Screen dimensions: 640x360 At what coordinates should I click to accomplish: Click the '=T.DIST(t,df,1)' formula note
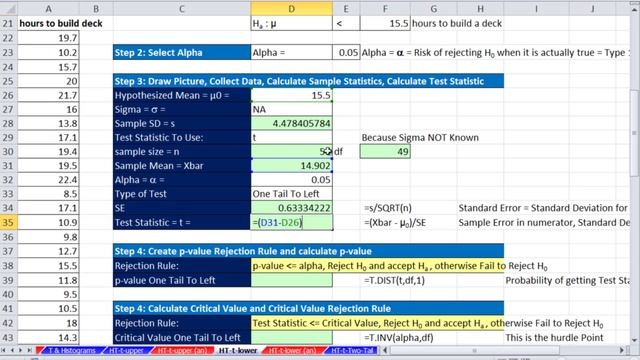click(x=394, y=280)
